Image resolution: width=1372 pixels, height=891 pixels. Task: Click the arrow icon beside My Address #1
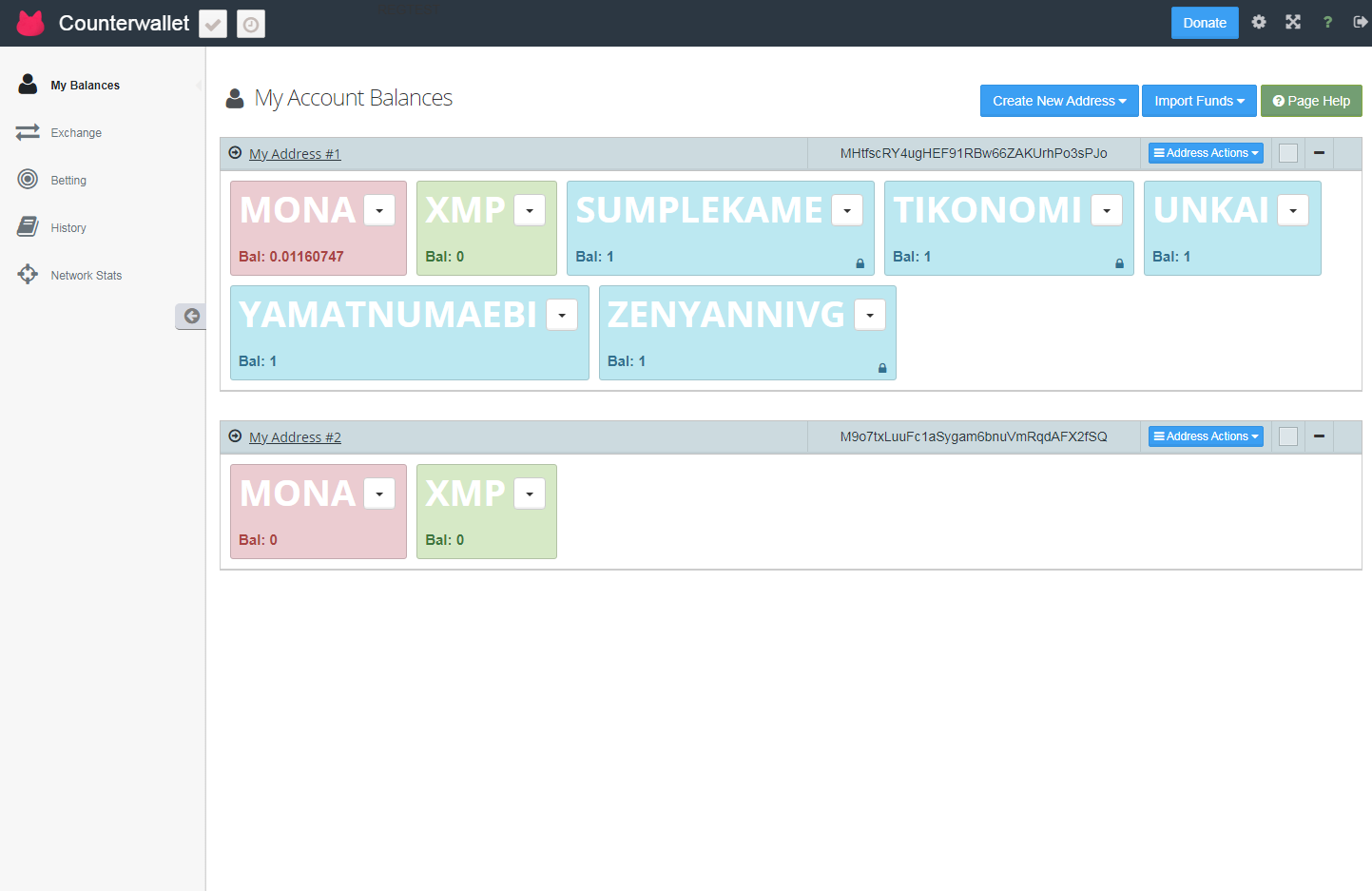click(235, 153)
